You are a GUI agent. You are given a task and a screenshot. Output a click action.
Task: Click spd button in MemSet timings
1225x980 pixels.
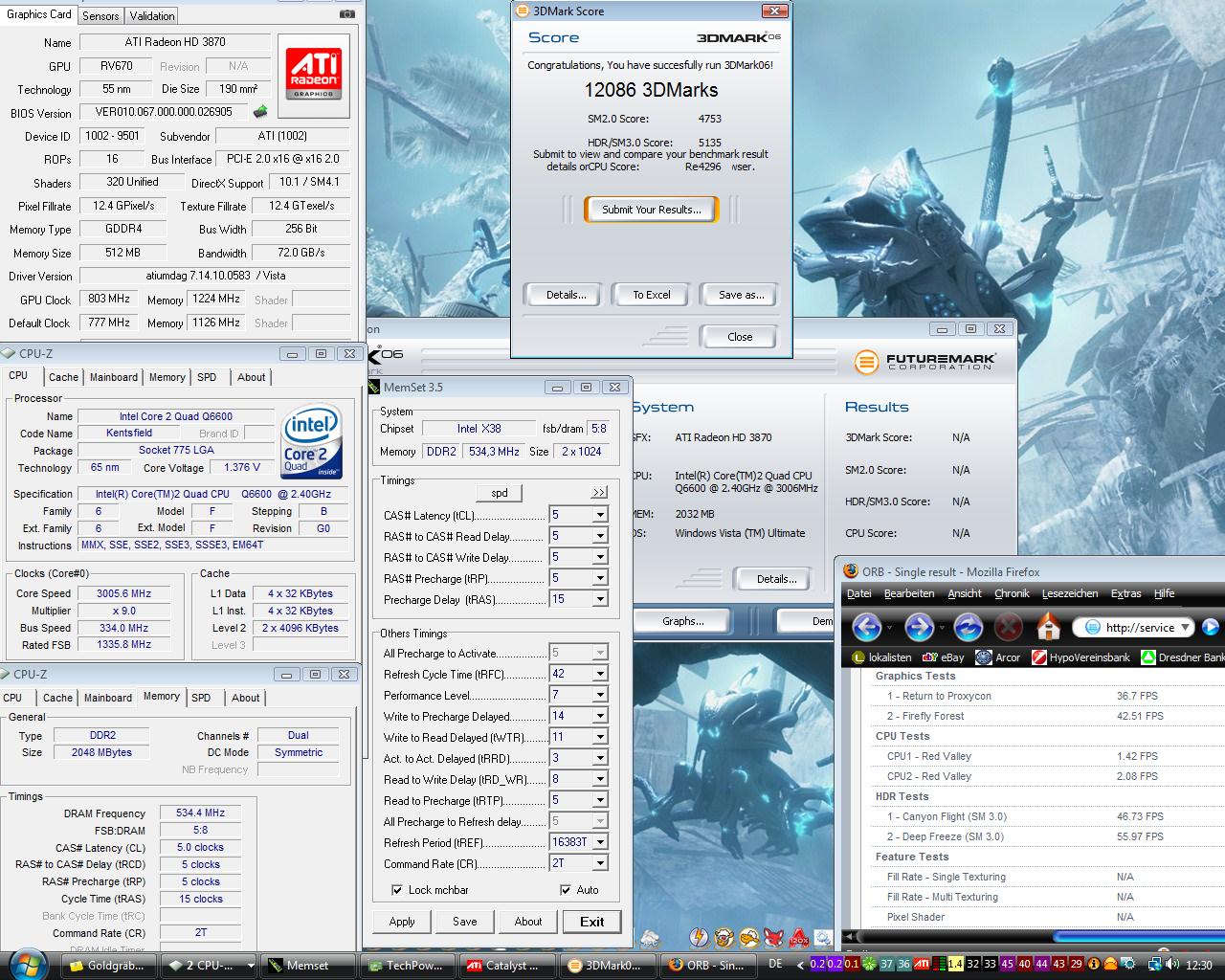pos(500,493)
